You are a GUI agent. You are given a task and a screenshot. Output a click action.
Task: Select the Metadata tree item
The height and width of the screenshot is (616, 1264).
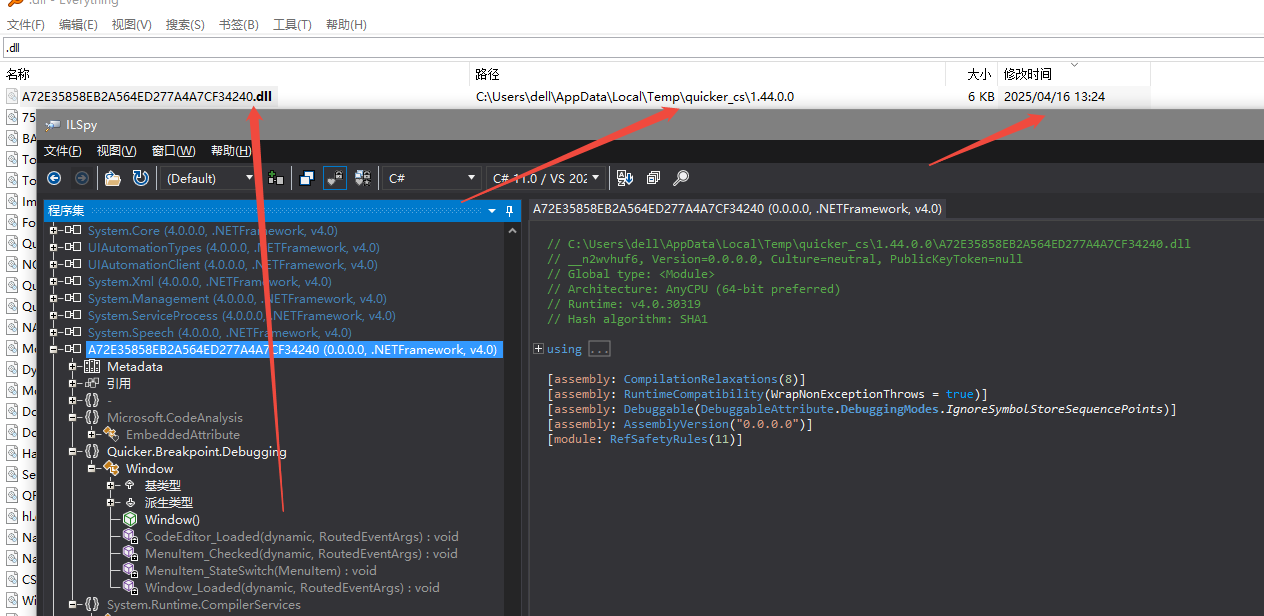(134, 367)
